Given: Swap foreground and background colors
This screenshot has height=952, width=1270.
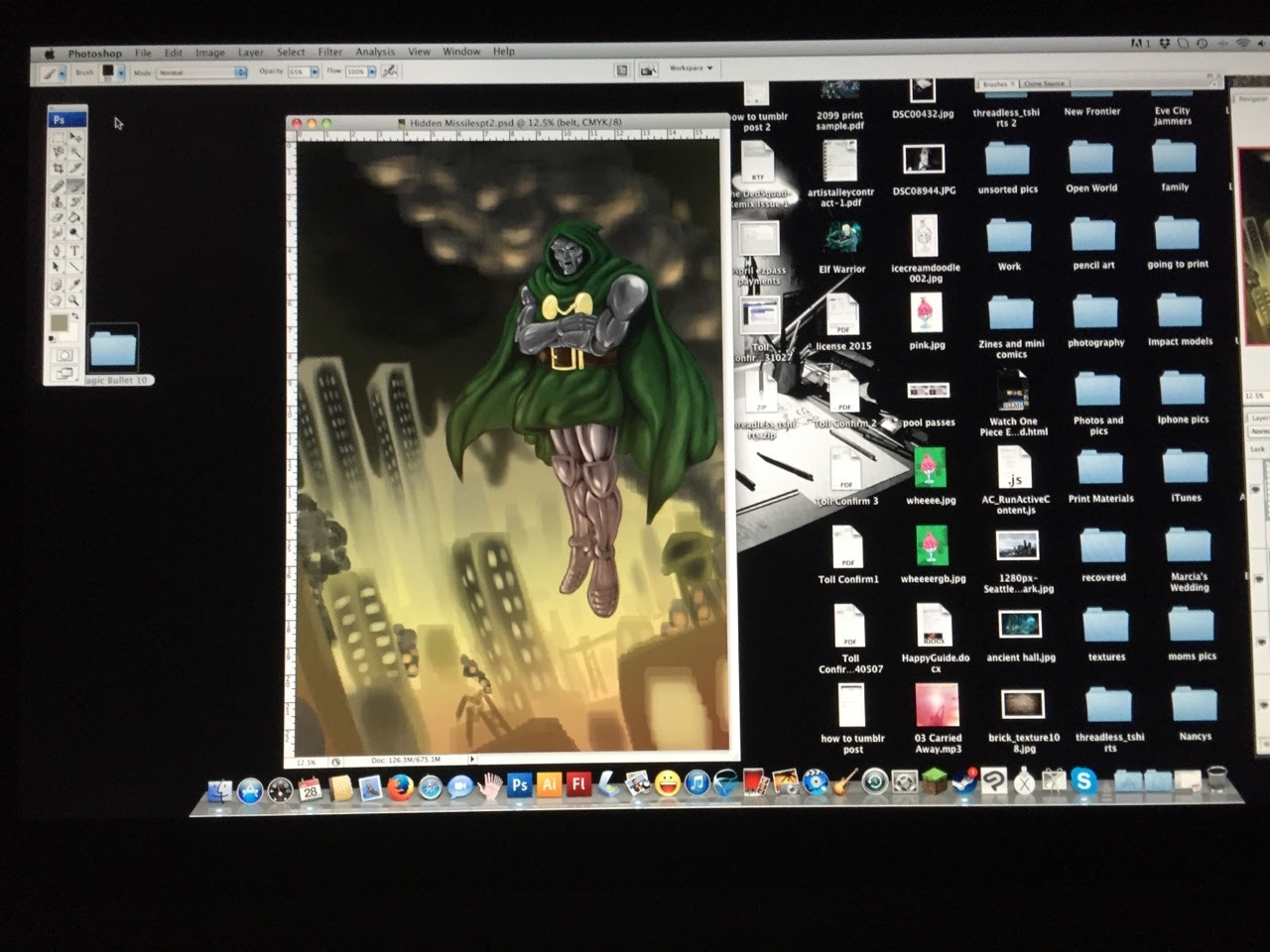Looking at the screenshot, I should (x=76, y=315).
